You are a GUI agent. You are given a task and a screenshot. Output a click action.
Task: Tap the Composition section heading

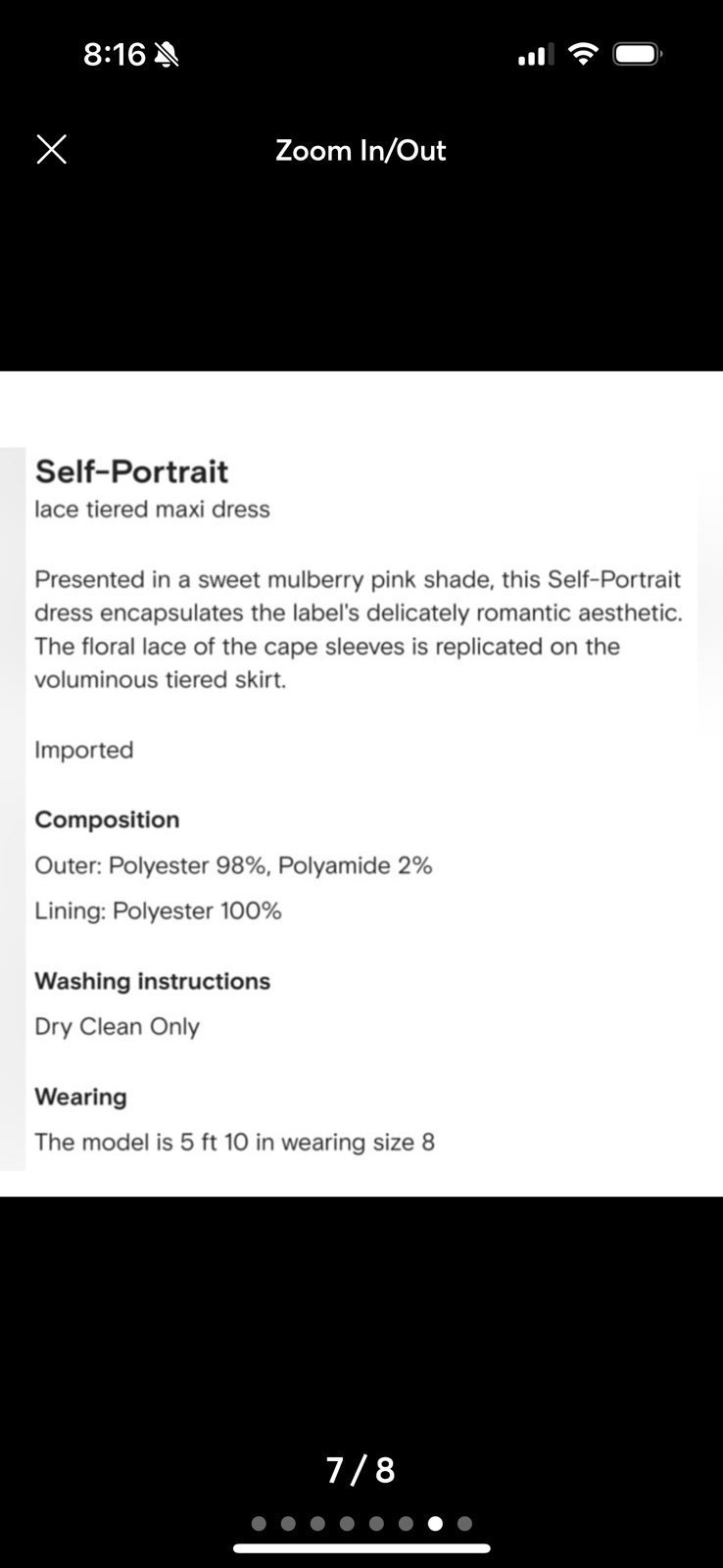click(107, 819)
